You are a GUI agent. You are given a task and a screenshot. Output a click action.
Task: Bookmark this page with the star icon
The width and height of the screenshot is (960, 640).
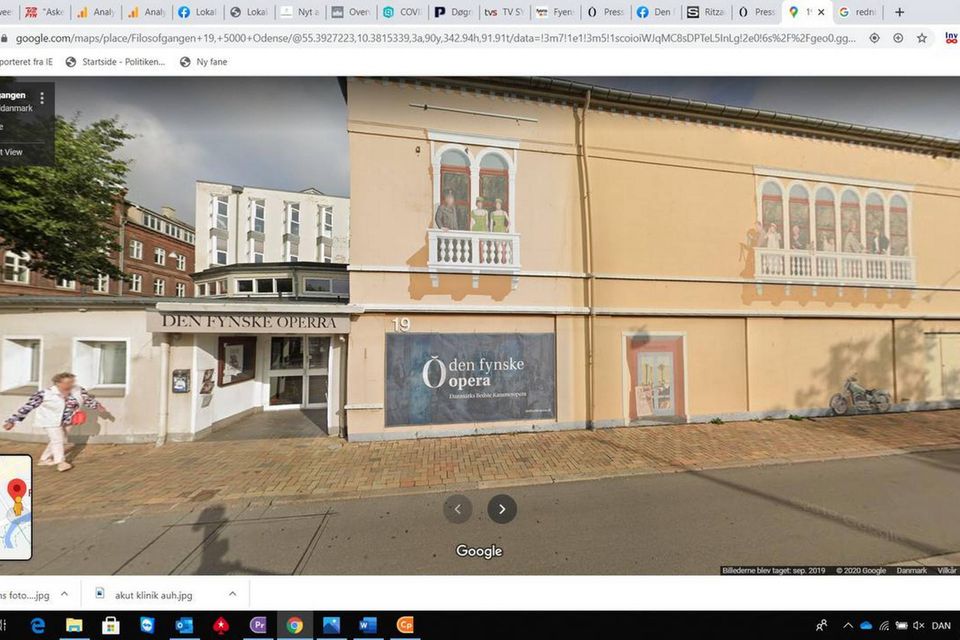point(922,38)
